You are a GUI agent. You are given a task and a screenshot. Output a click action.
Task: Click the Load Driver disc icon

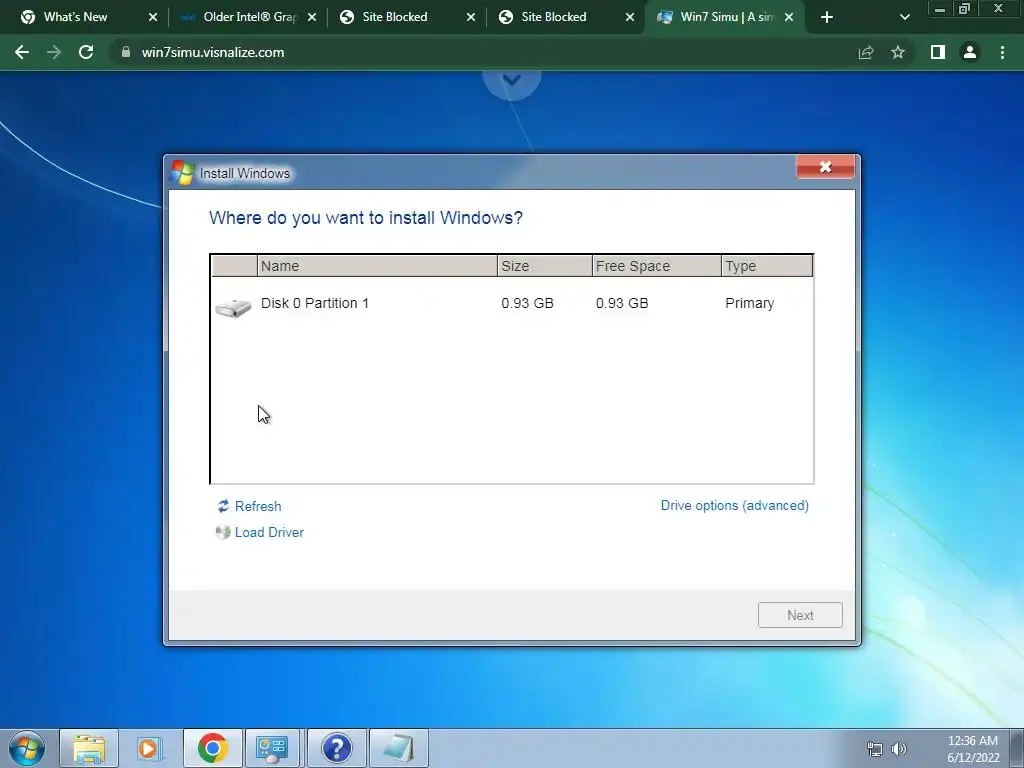point(223,532)
